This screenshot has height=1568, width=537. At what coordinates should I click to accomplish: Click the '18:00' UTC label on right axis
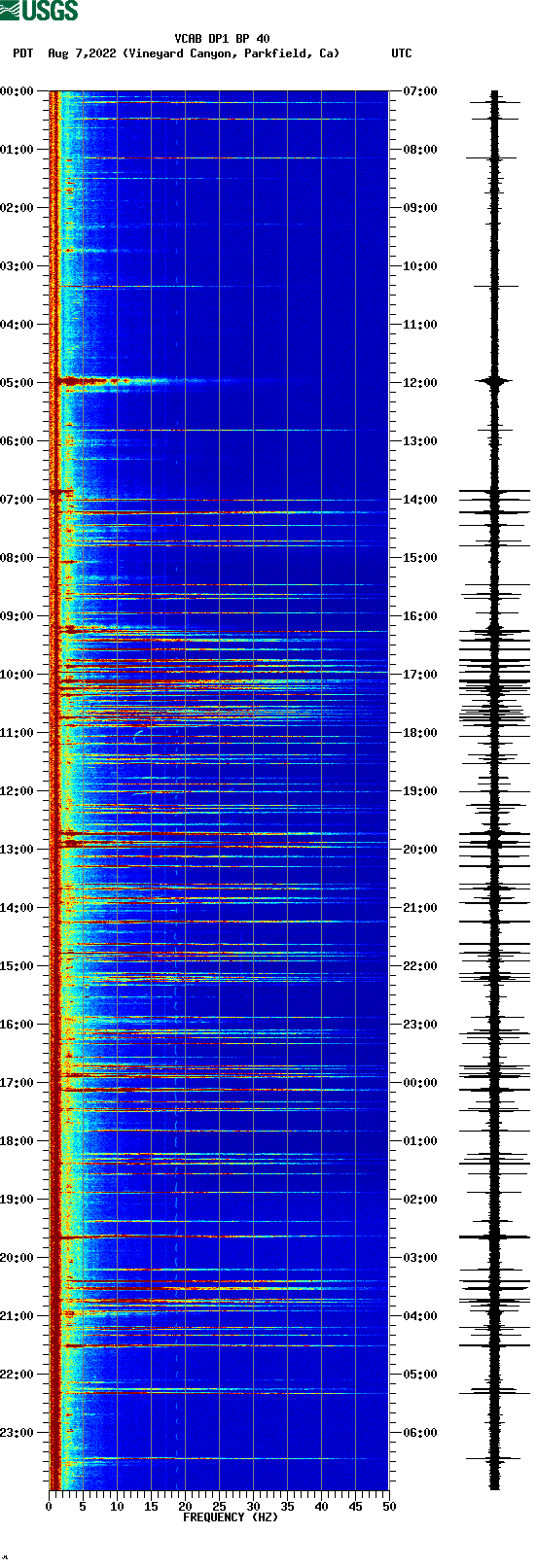click(420, 733)
